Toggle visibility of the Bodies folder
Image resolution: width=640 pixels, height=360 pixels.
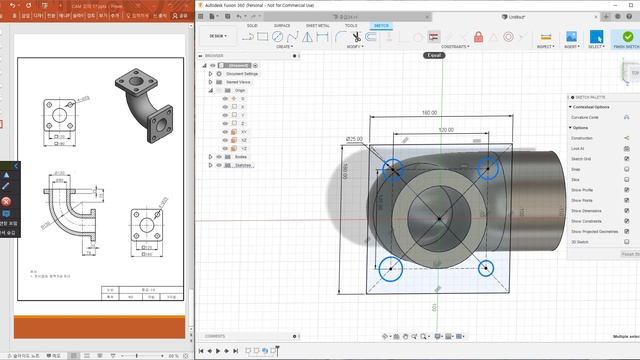point(219,157)
